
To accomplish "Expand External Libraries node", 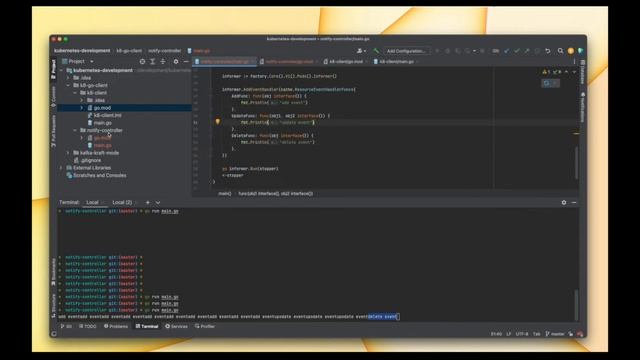I will [61, 168].
